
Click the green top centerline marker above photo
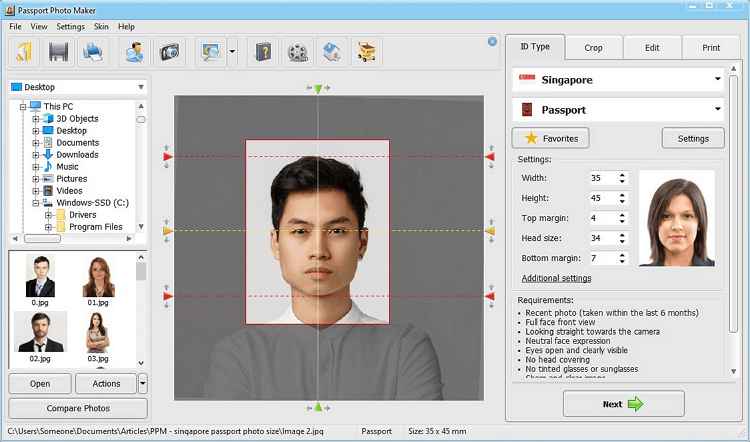(x=318, y=88)
